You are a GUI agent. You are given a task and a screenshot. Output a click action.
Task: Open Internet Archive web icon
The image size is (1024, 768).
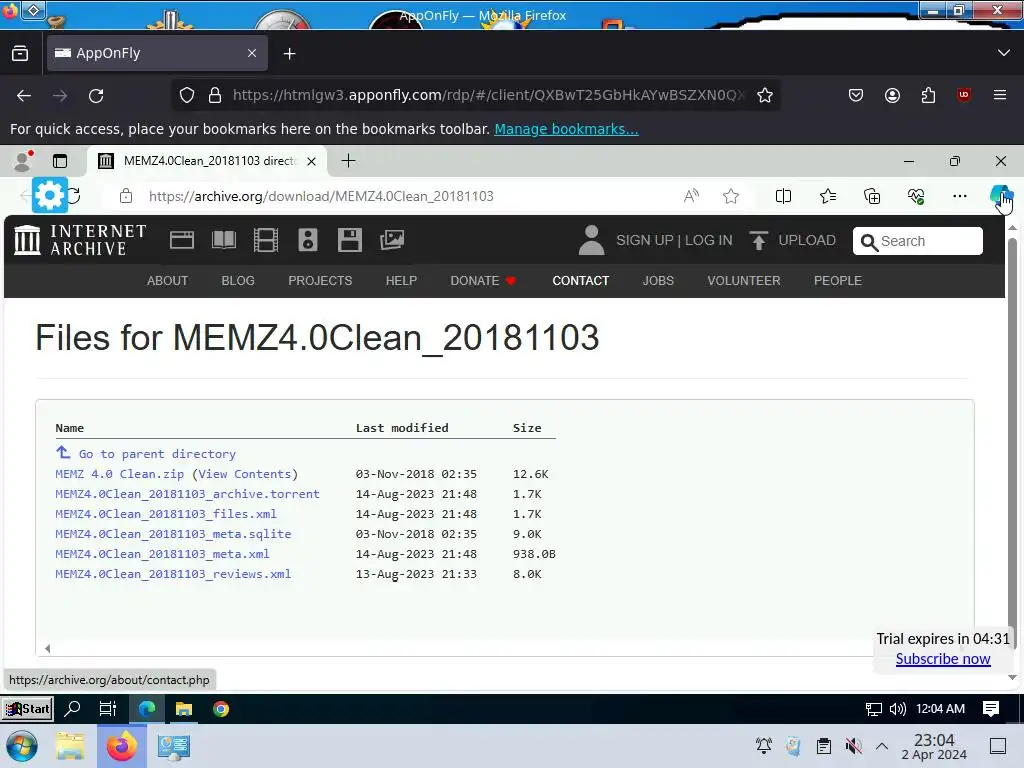pos(182,240)
